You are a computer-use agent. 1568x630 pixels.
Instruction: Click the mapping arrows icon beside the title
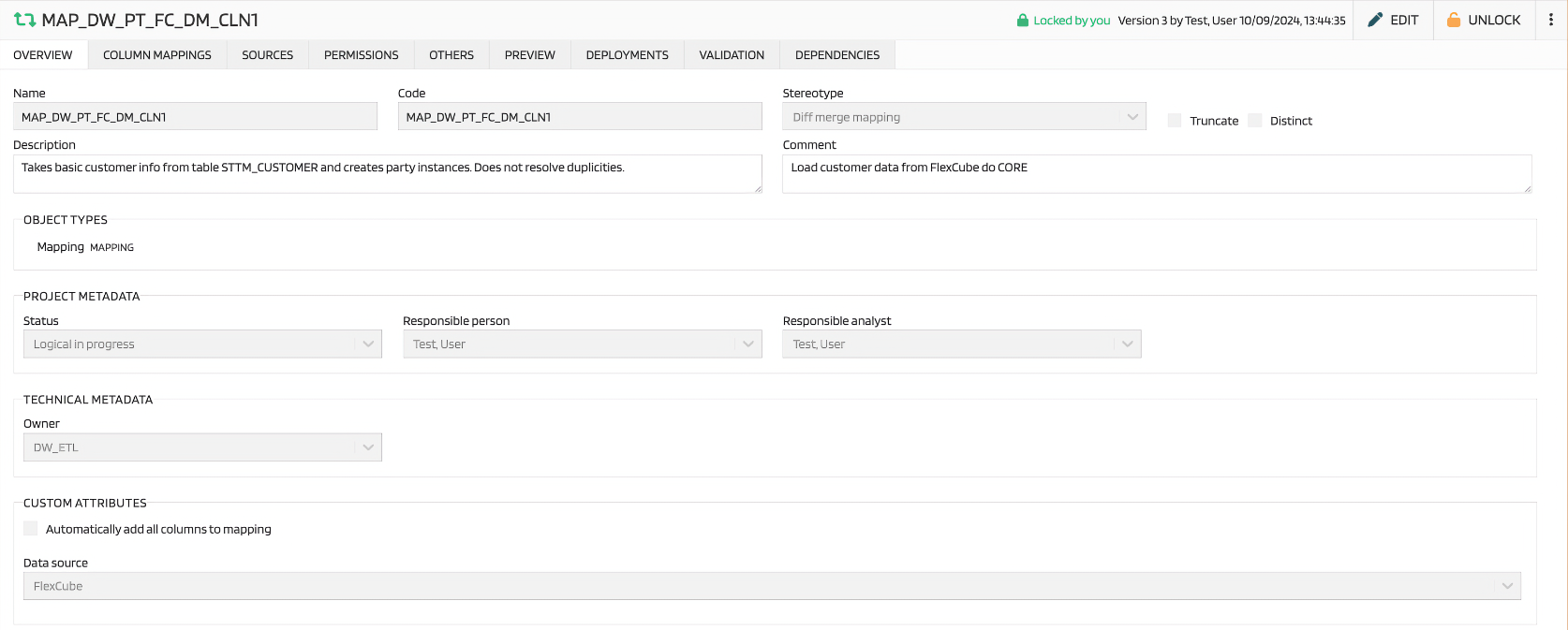[24, 20]
